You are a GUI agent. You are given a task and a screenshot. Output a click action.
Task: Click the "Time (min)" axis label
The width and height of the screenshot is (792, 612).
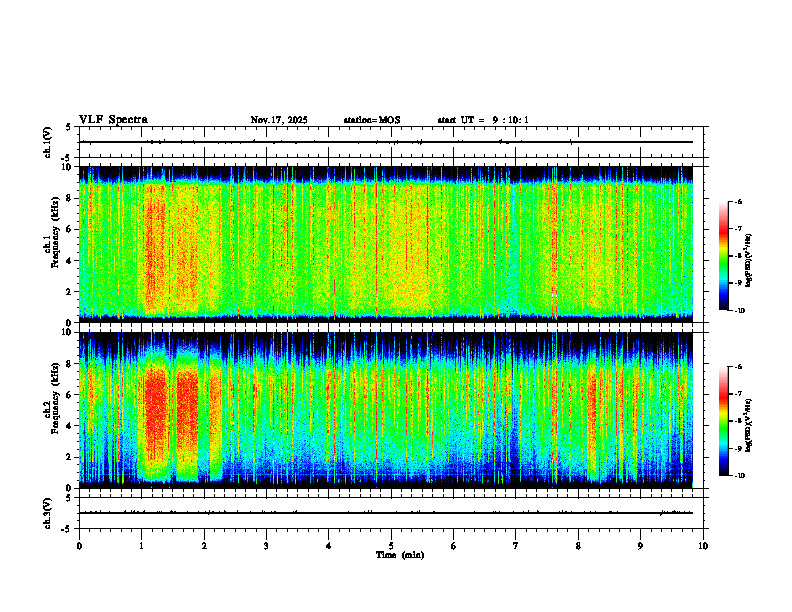(x=400, y=555)
